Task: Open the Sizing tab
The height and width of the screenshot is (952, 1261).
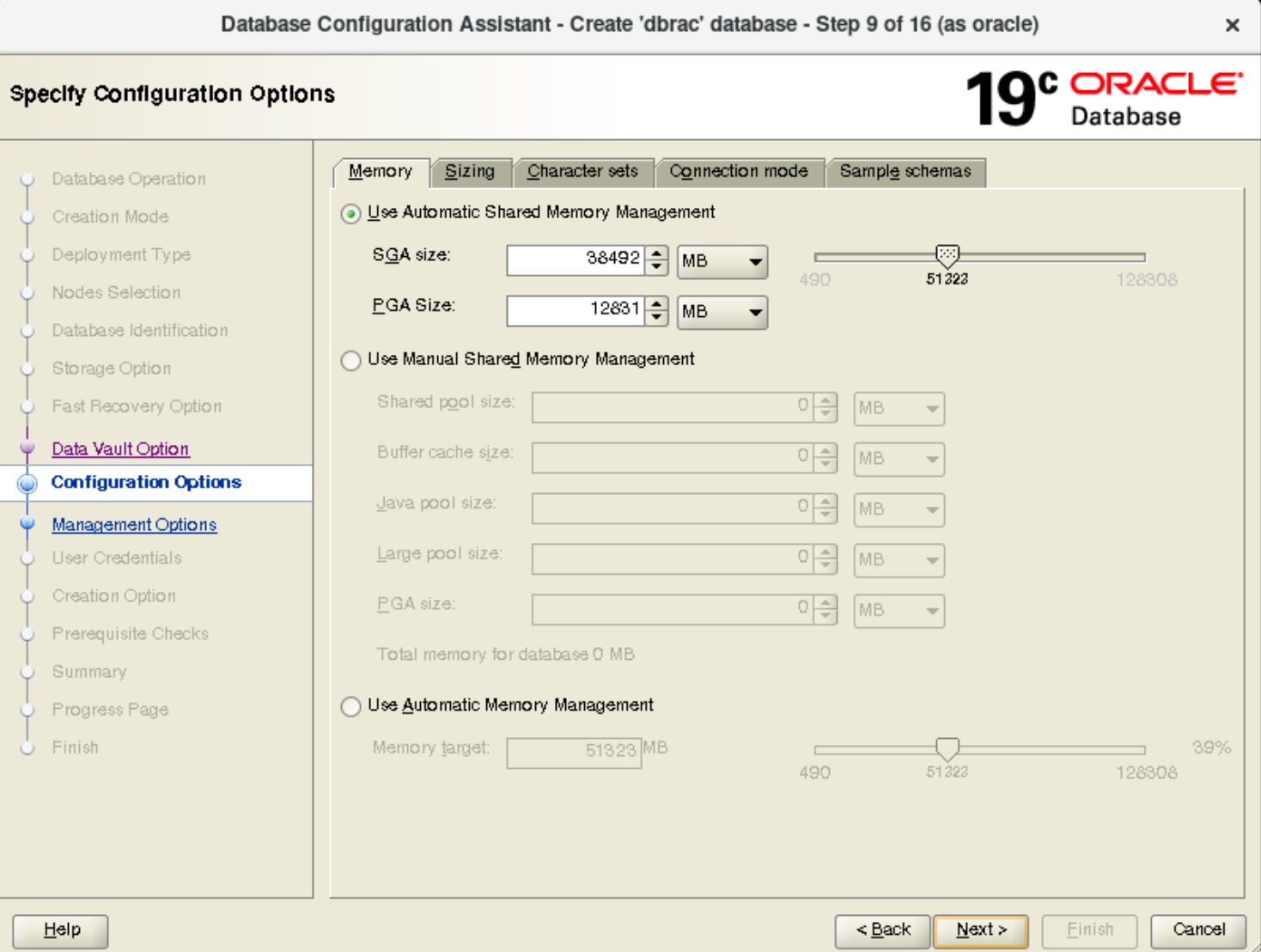Action: (470, 172)
